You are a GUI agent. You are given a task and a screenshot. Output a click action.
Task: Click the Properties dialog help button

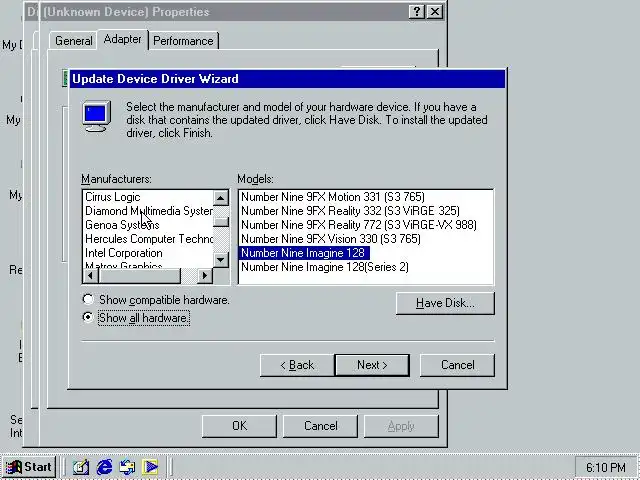(417, 11)
